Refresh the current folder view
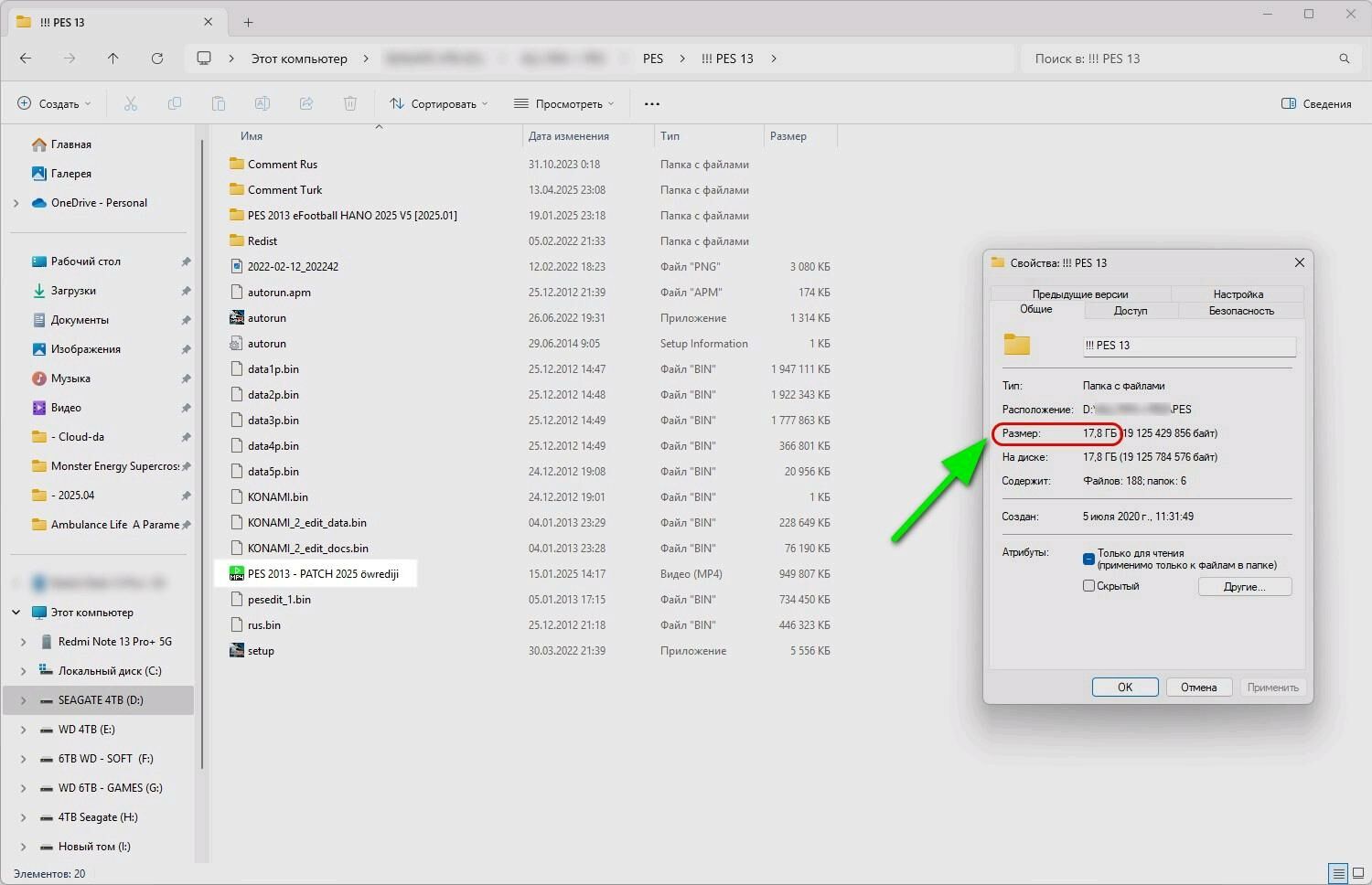This screenshot has width=1372, height=885. (157, 59)
